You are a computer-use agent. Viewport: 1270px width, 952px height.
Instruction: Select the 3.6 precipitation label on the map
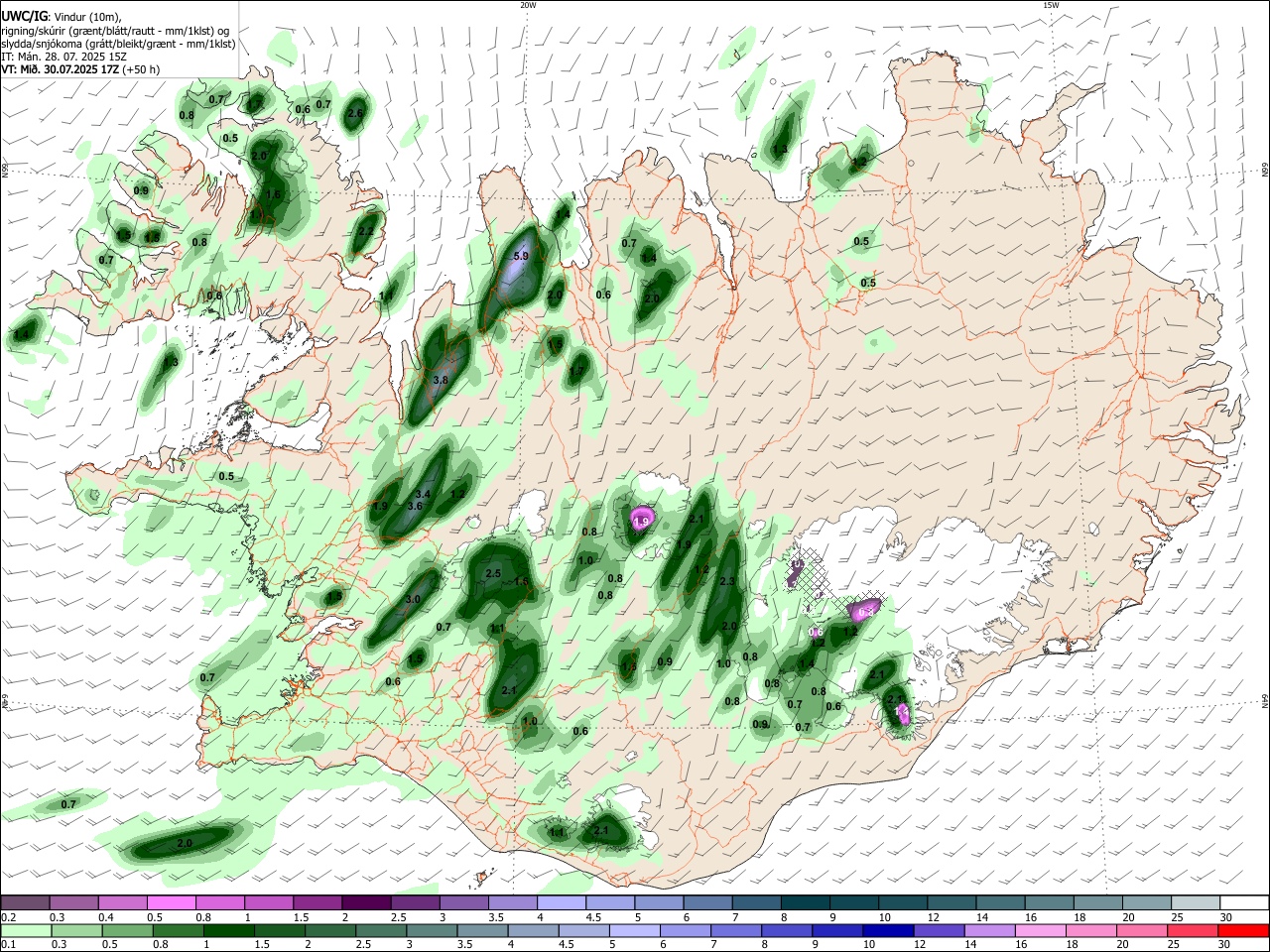(416, 506)
